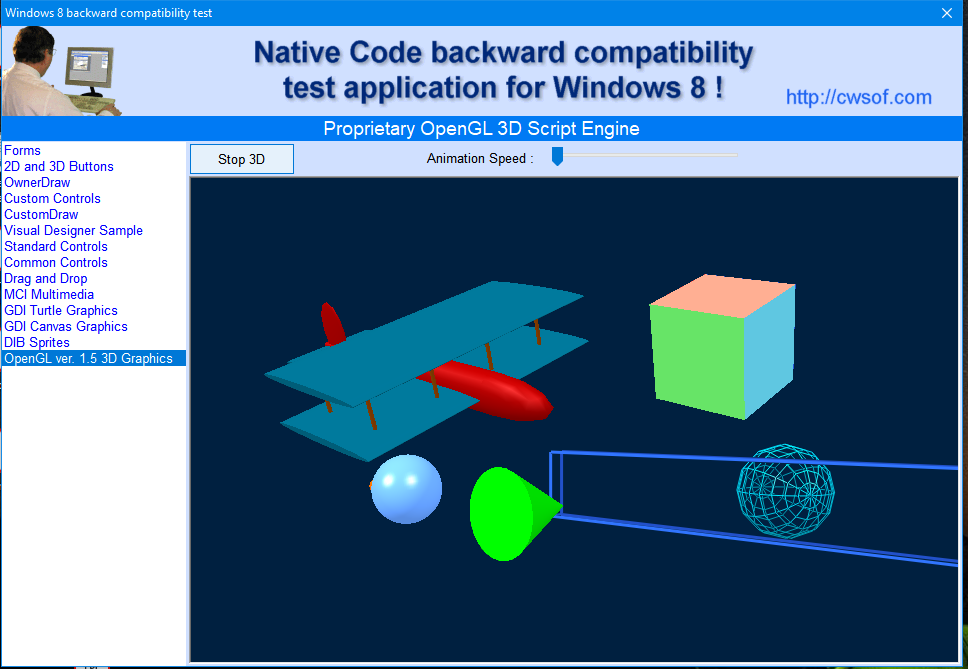The image size is (968, 669).
Task: Select OpenGL ver. 1.5 3D Graphics
Action: (x=93, y=359)
